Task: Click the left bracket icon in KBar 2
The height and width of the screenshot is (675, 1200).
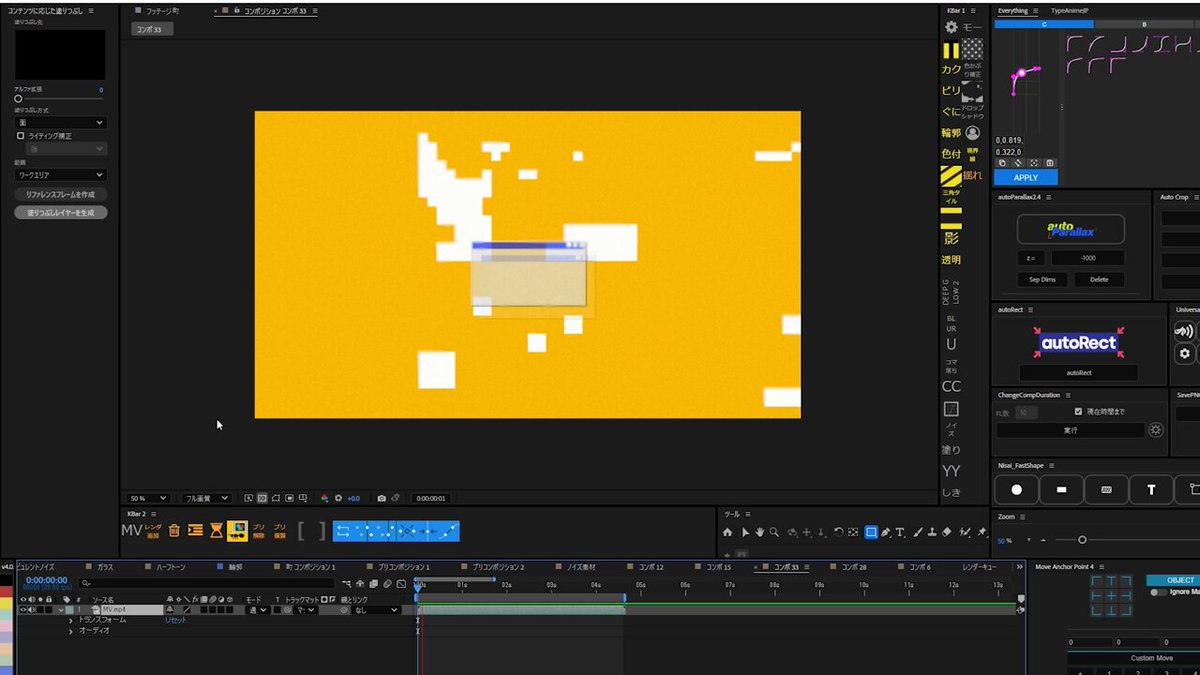Action: point(301,531)
